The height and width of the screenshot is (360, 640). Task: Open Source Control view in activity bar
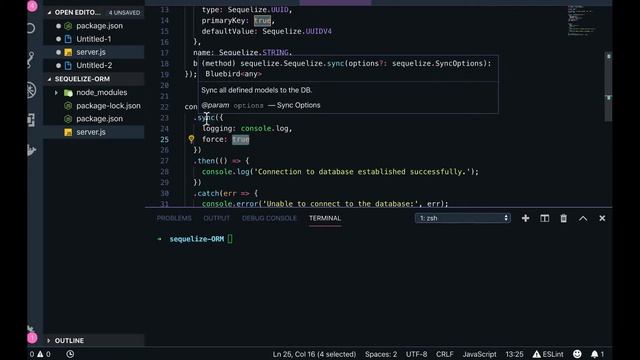tap(32, 60)
